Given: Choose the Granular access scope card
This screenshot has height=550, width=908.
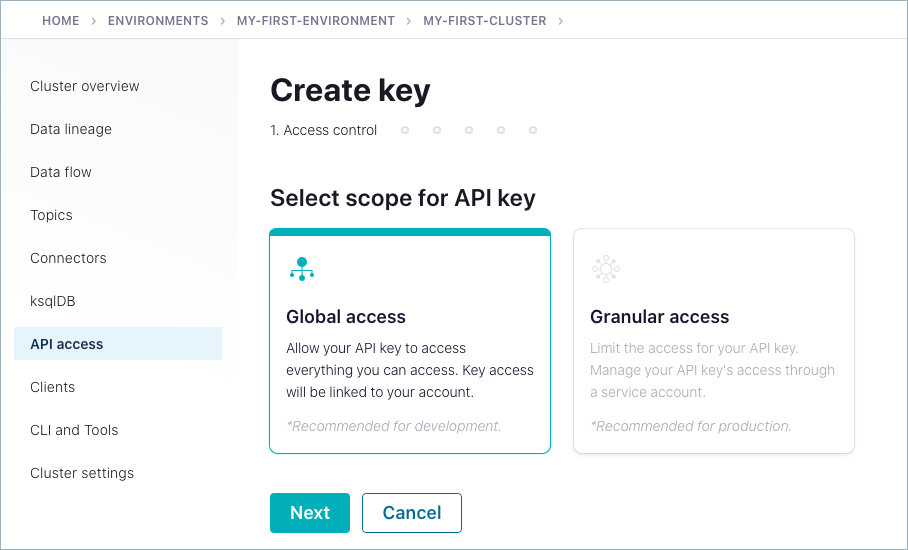Looking at the screenshot, I should [x=713, y=342].
